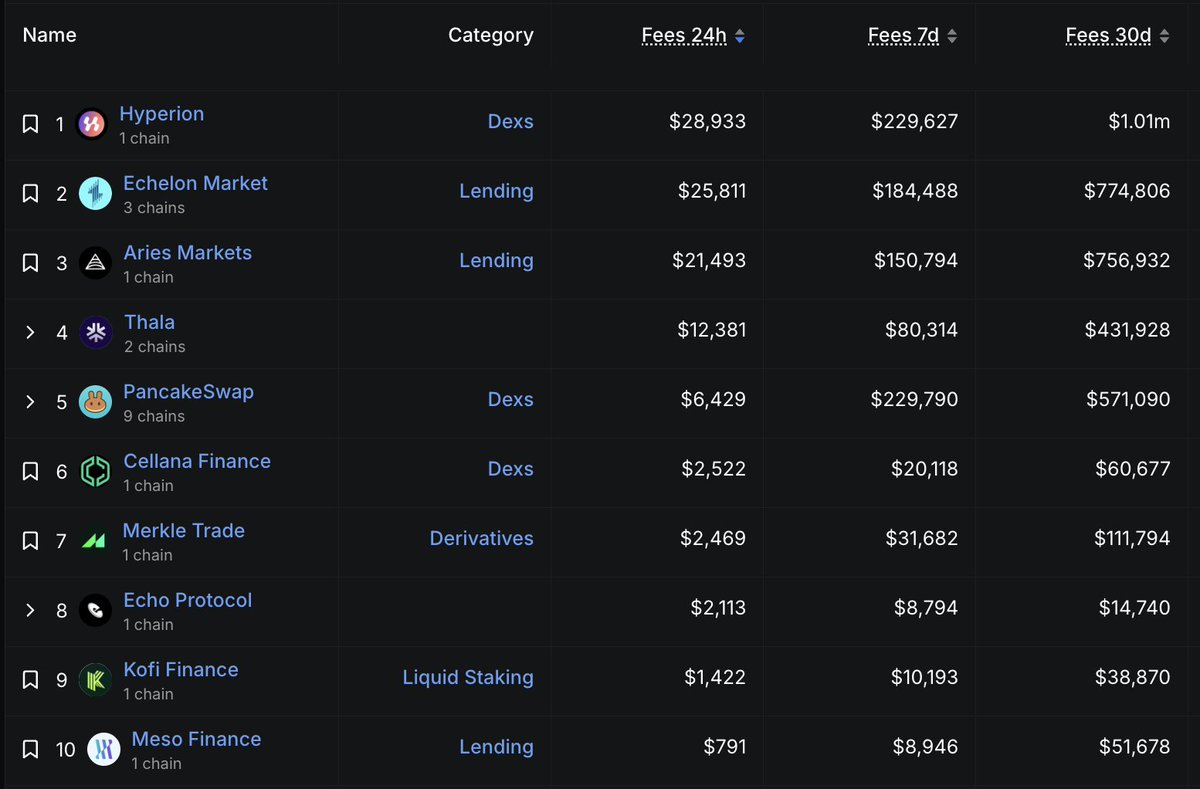
Task: Click the Fees 24h header label
Action: pyautogui.click(x=684, y=36)
